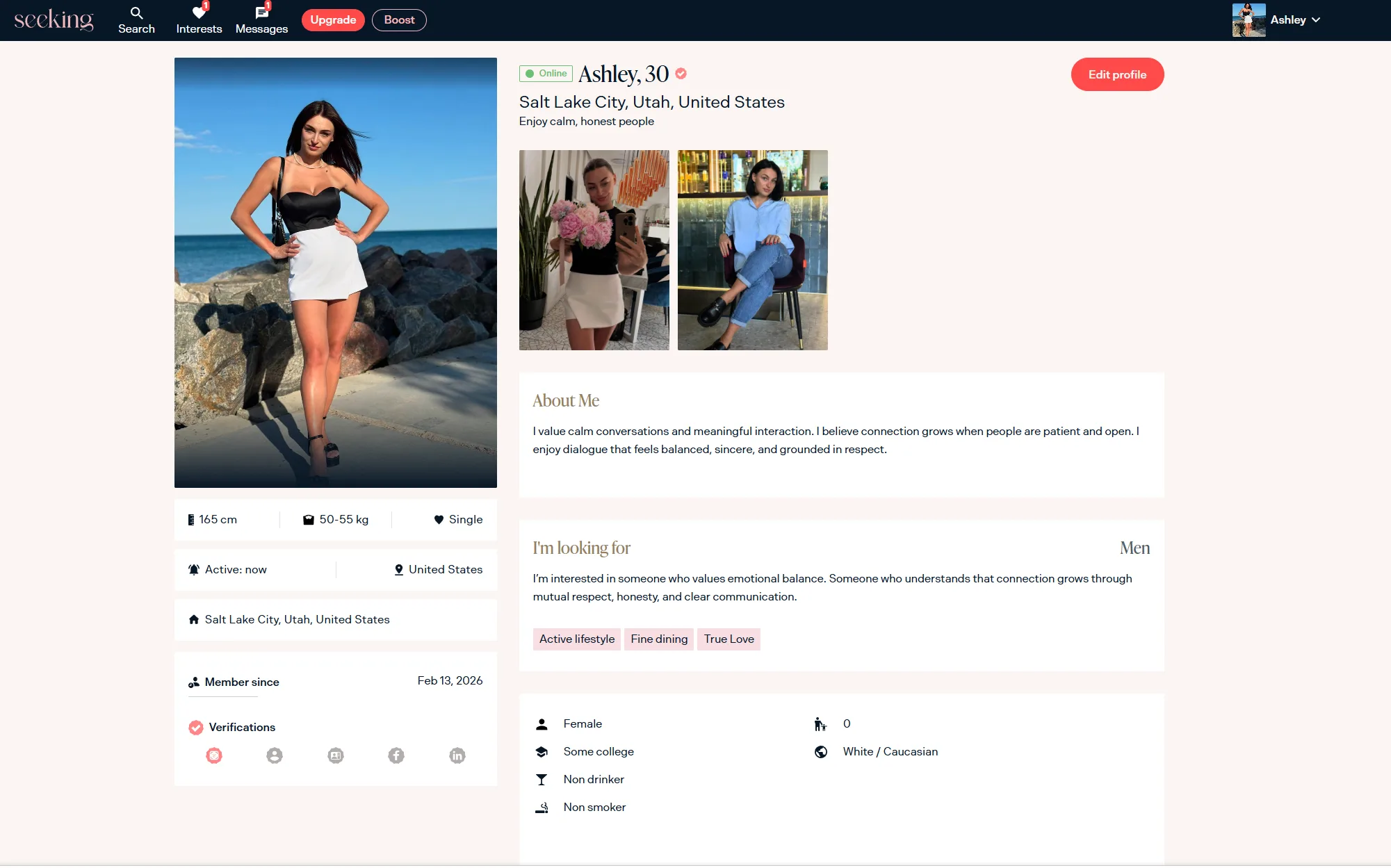Open the Messages inbox

(x=261, y=20)
